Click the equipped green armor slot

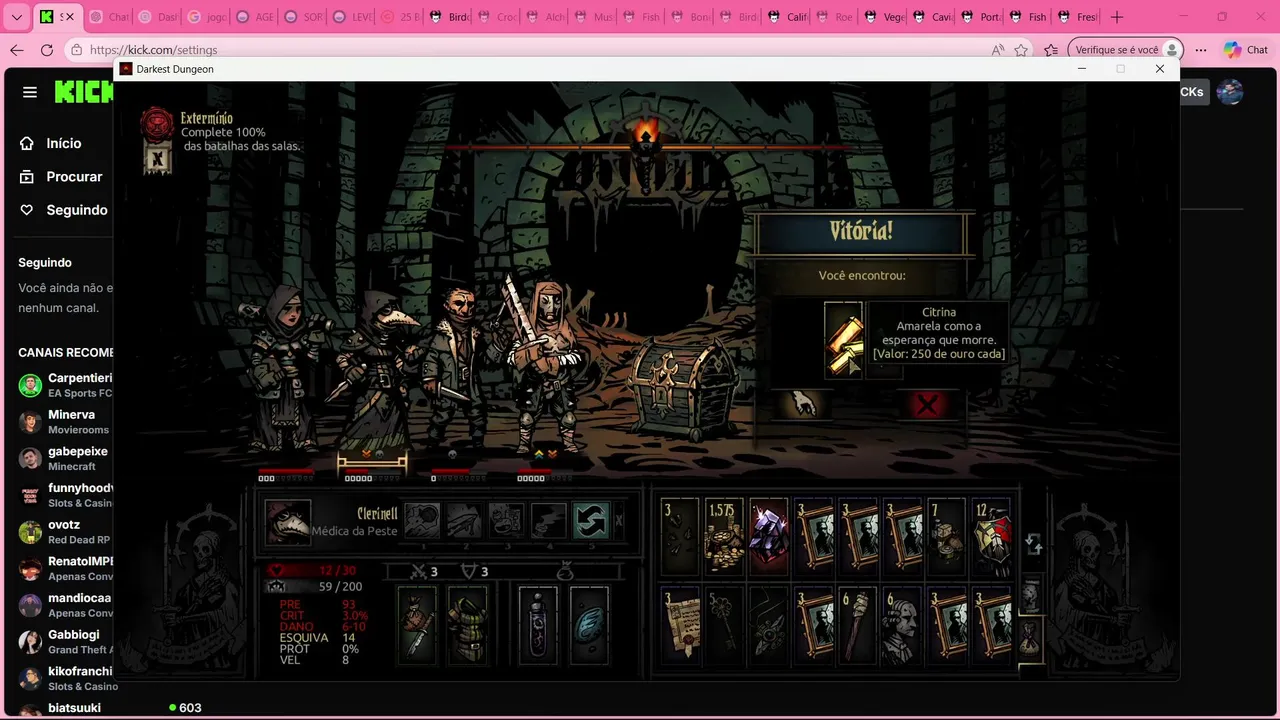467,625
